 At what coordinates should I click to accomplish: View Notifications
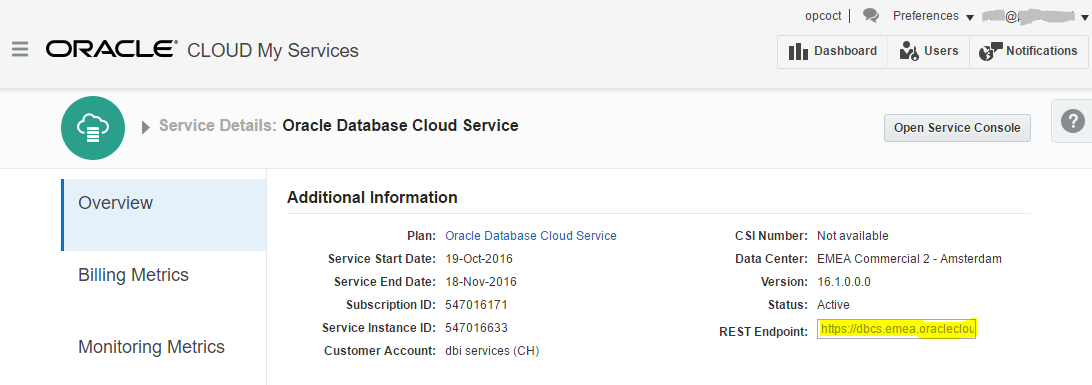tap(1029, 52)
